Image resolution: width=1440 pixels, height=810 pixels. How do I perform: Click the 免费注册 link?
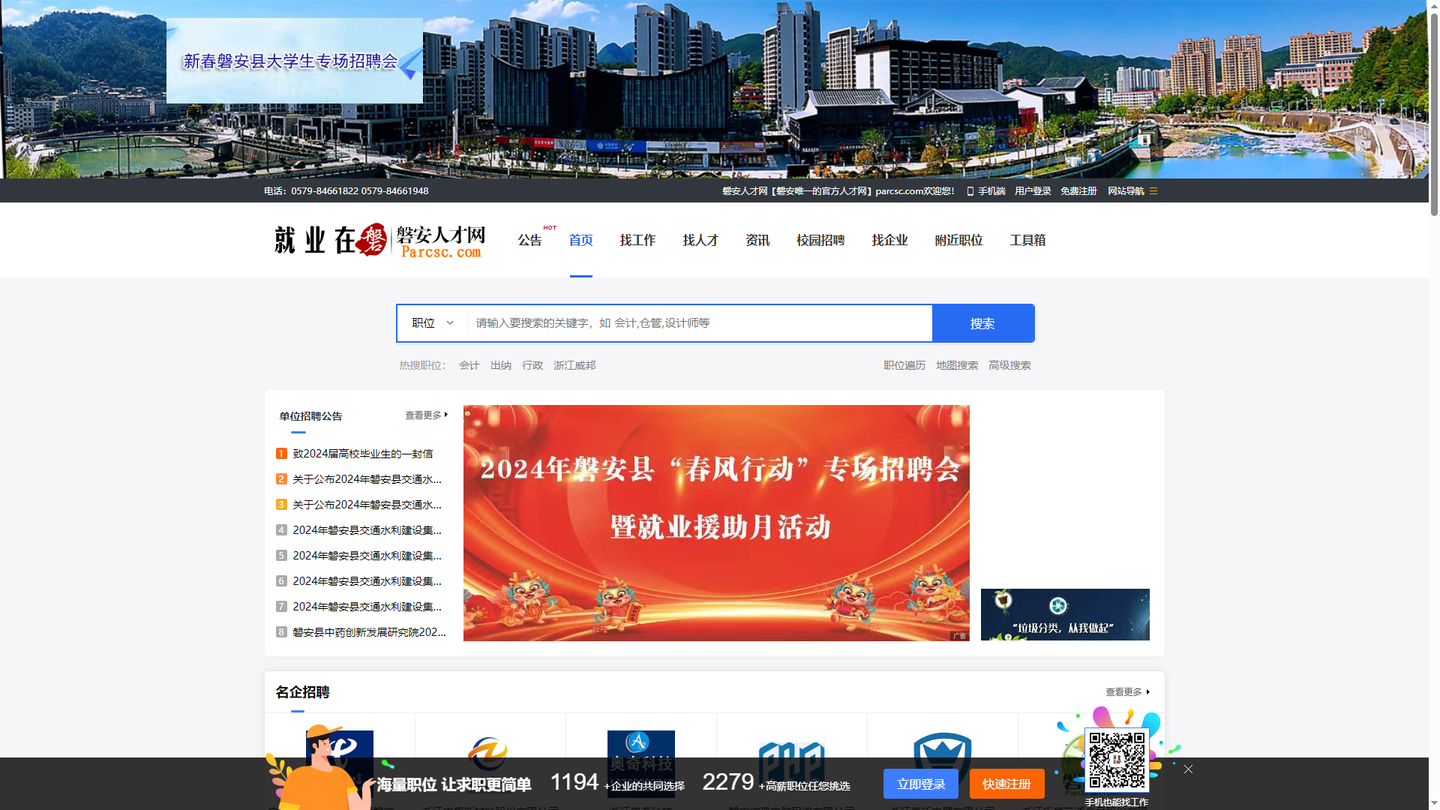[x=1079, y=191]
